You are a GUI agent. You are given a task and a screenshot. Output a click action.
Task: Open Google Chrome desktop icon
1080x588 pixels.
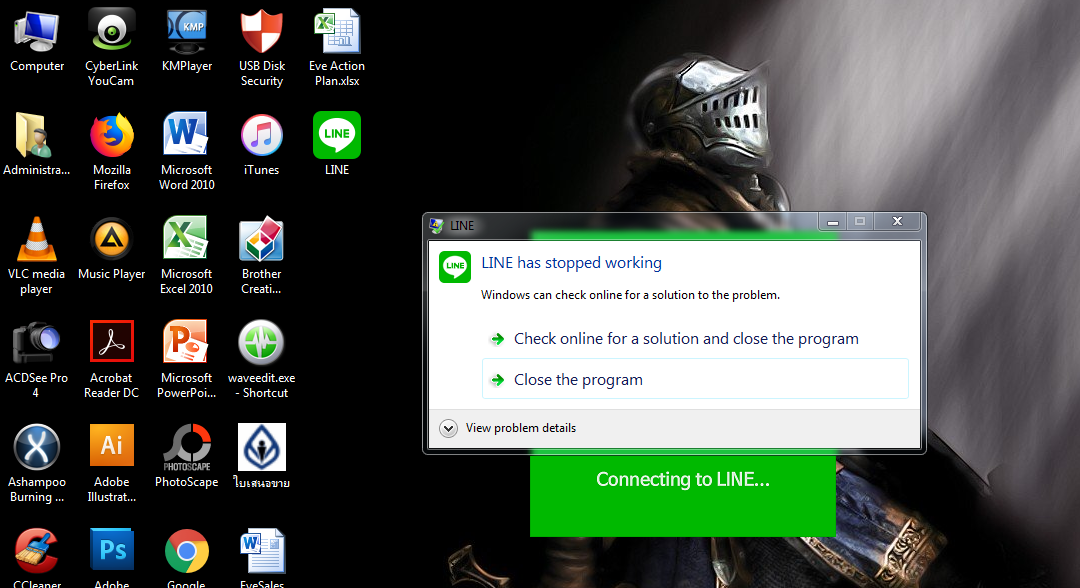[x=186, y=551]
